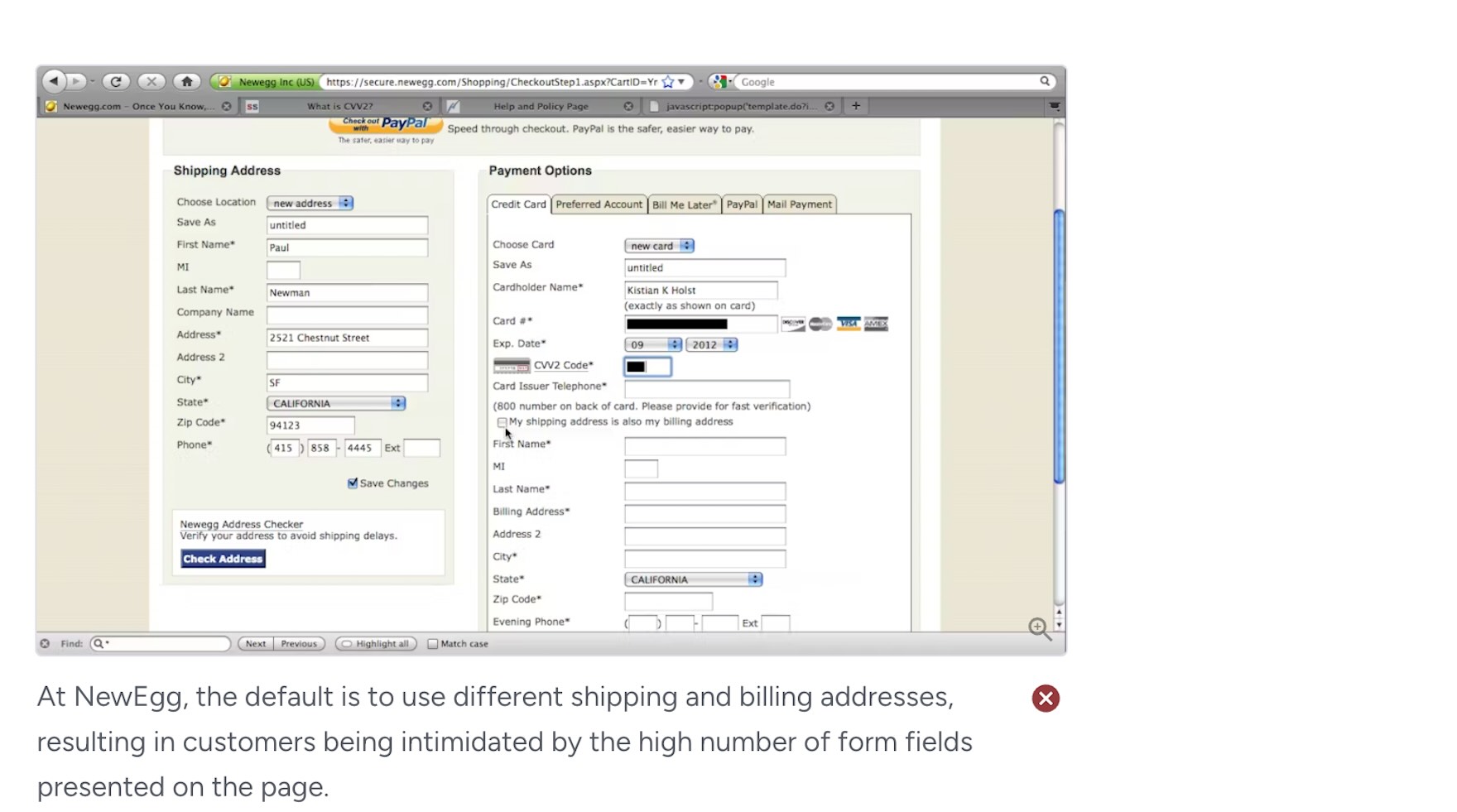The width and height of the screenshot is (1457, 812).
Task: Click the browser reload icon
Action: point(116,81)
